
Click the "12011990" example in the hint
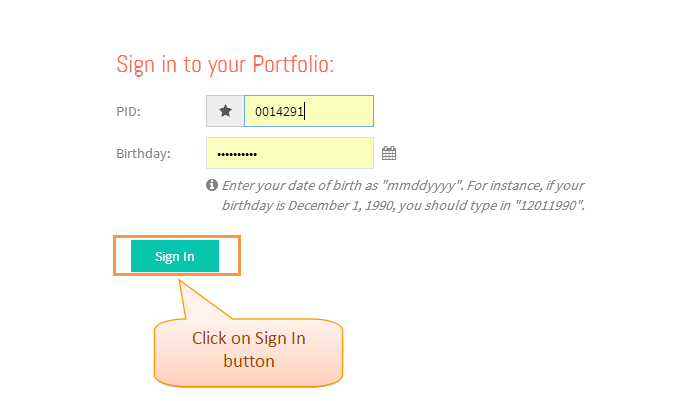click(x=549, y=206)
